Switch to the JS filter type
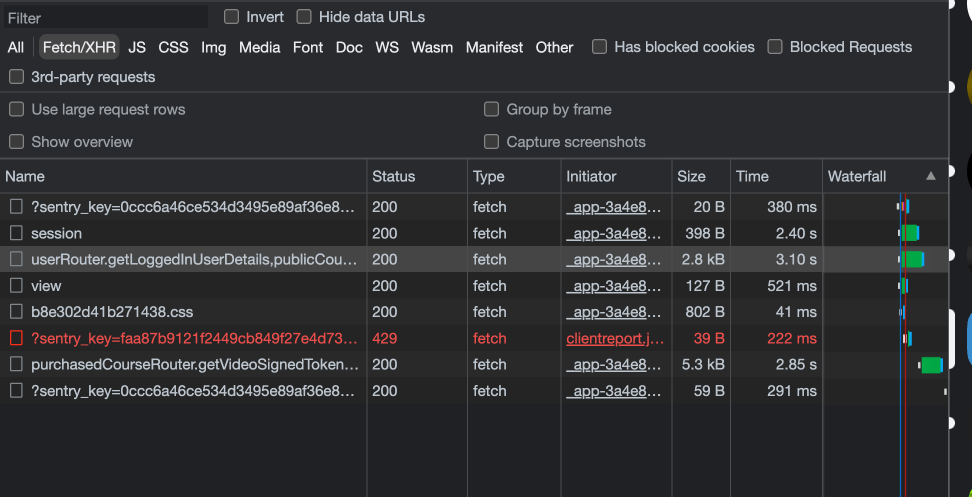The width and height of the screenshot is (972, 497). [137, 47]
